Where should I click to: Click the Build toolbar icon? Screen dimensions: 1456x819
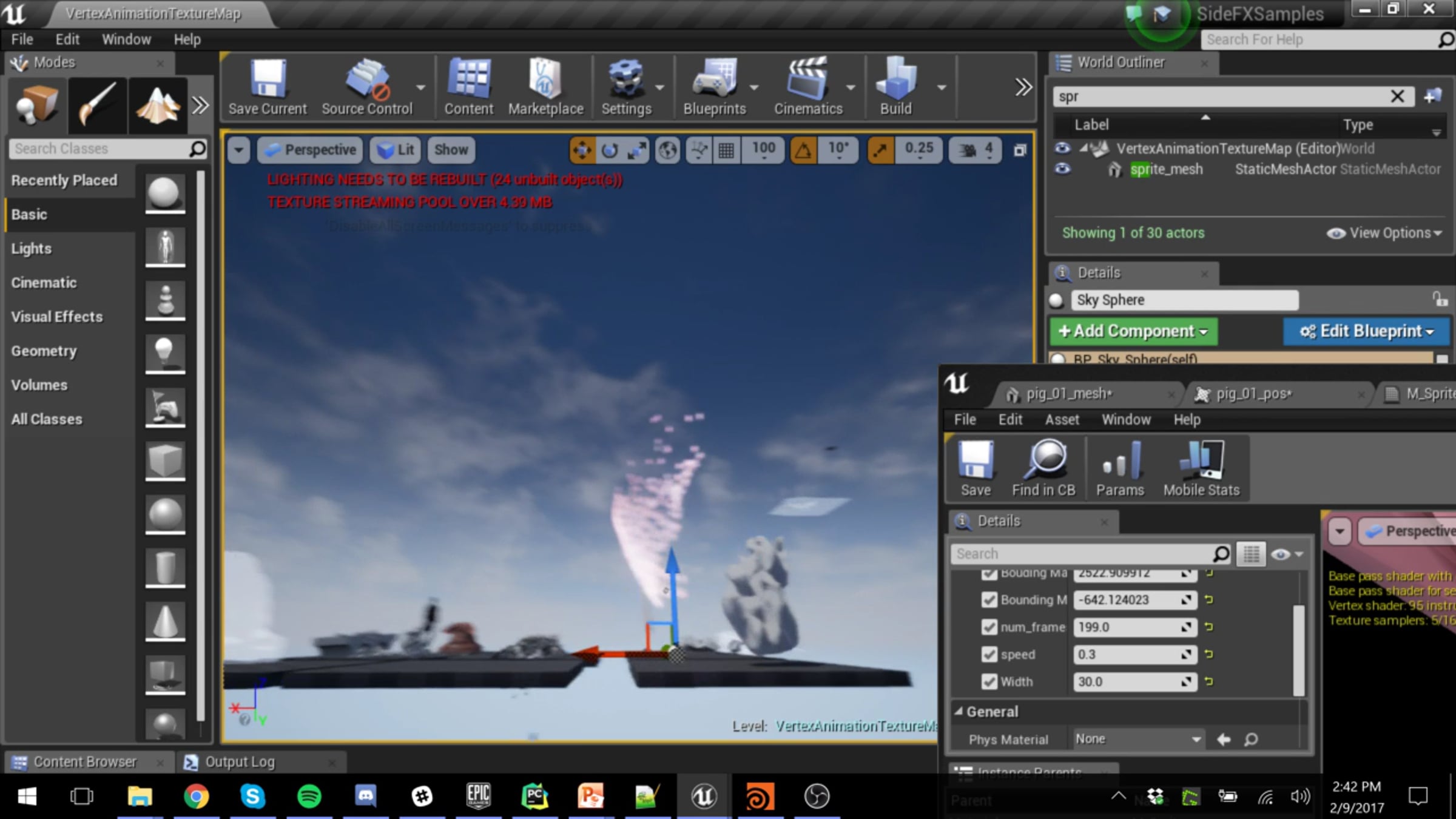tap(896, 87)
